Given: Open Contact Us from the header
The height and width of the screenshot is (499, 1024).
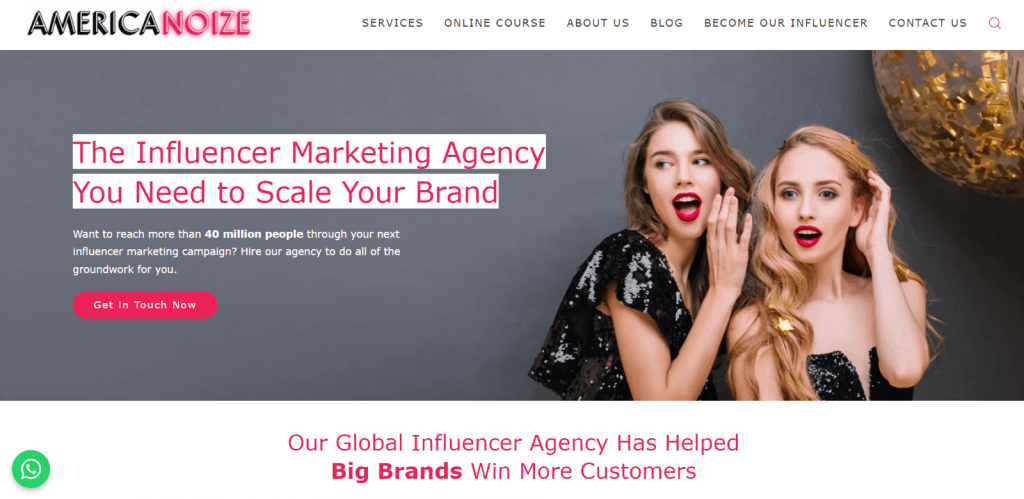Looking at the screenshot, I should (927, 23).
